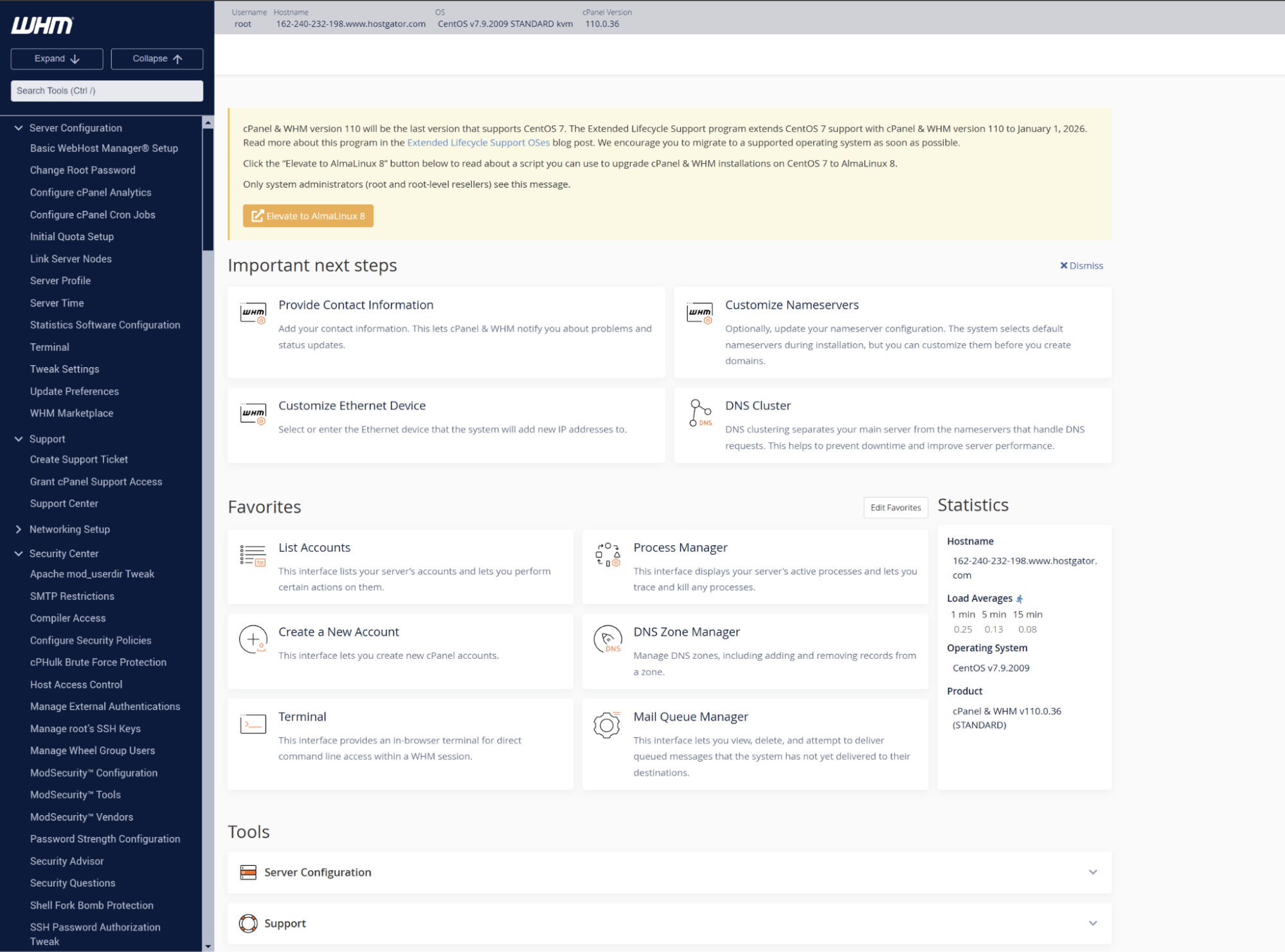Open Configure cPanel Cron Jobs
This screenshot has height=952, width=1285.
(x=93, y=215)
